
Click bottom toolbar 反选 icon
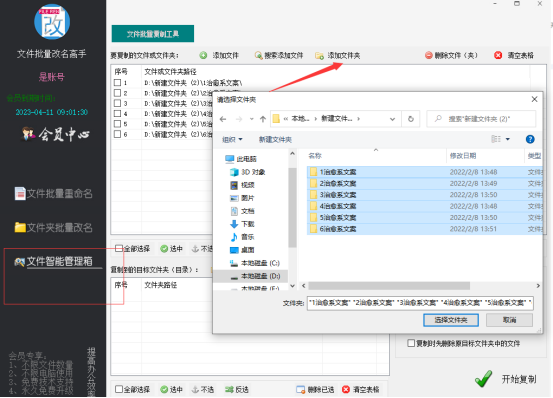[x=229, y=390]
